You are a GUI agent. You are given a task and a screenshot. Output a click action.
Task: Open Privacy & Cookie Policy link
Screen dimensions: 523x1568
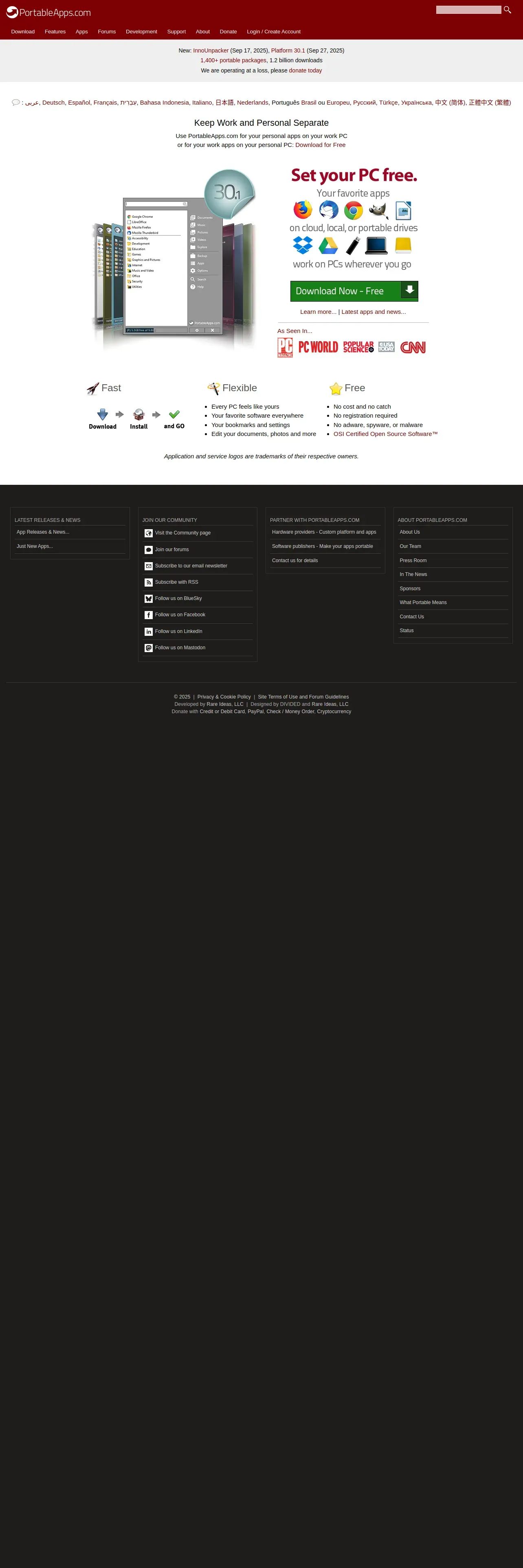[224, 697]
